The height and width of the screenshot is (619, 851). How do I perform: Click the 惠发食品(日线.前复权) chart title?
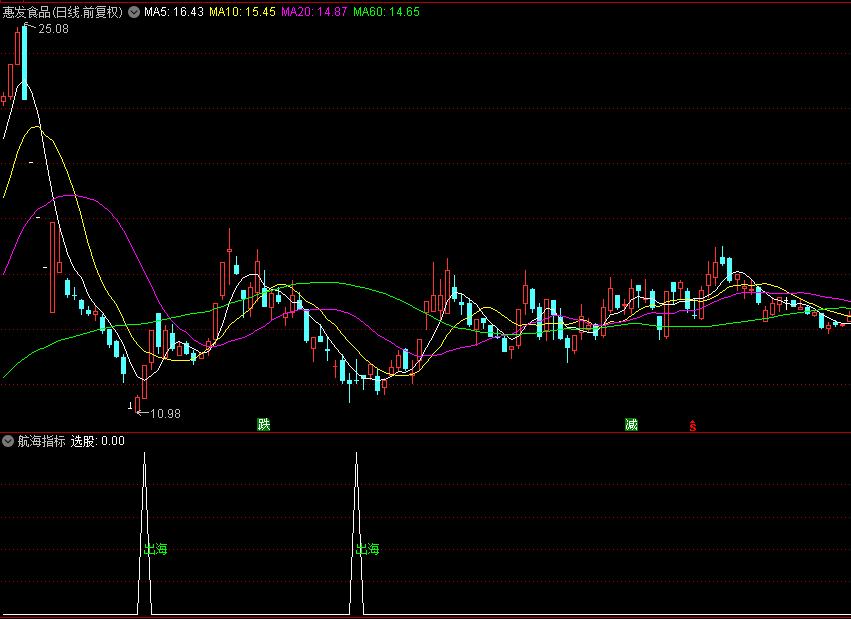click(63, 12)
